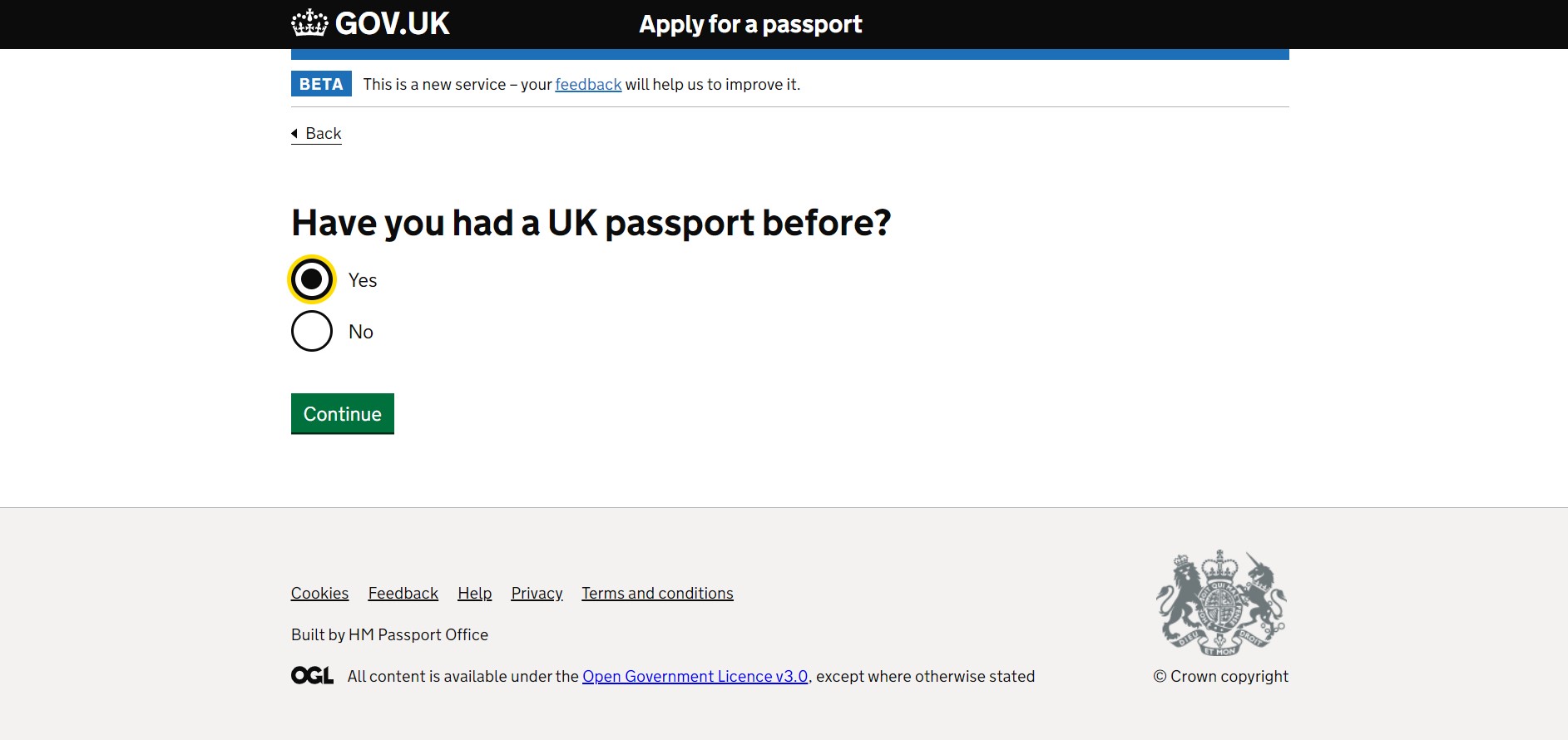This screenshot has height=740, width=1568.
Task: Click the Royal coat of arms crest
Action: click(x=1220, y=603)
